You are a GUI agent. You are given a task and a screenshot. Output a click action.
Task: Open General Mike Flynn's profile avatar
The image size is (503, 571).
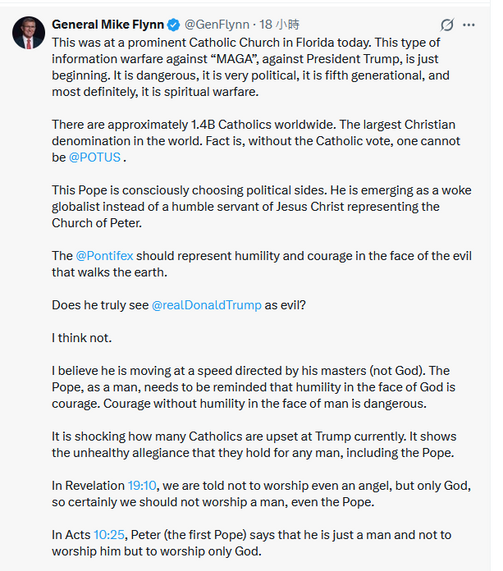click(28, 33)
